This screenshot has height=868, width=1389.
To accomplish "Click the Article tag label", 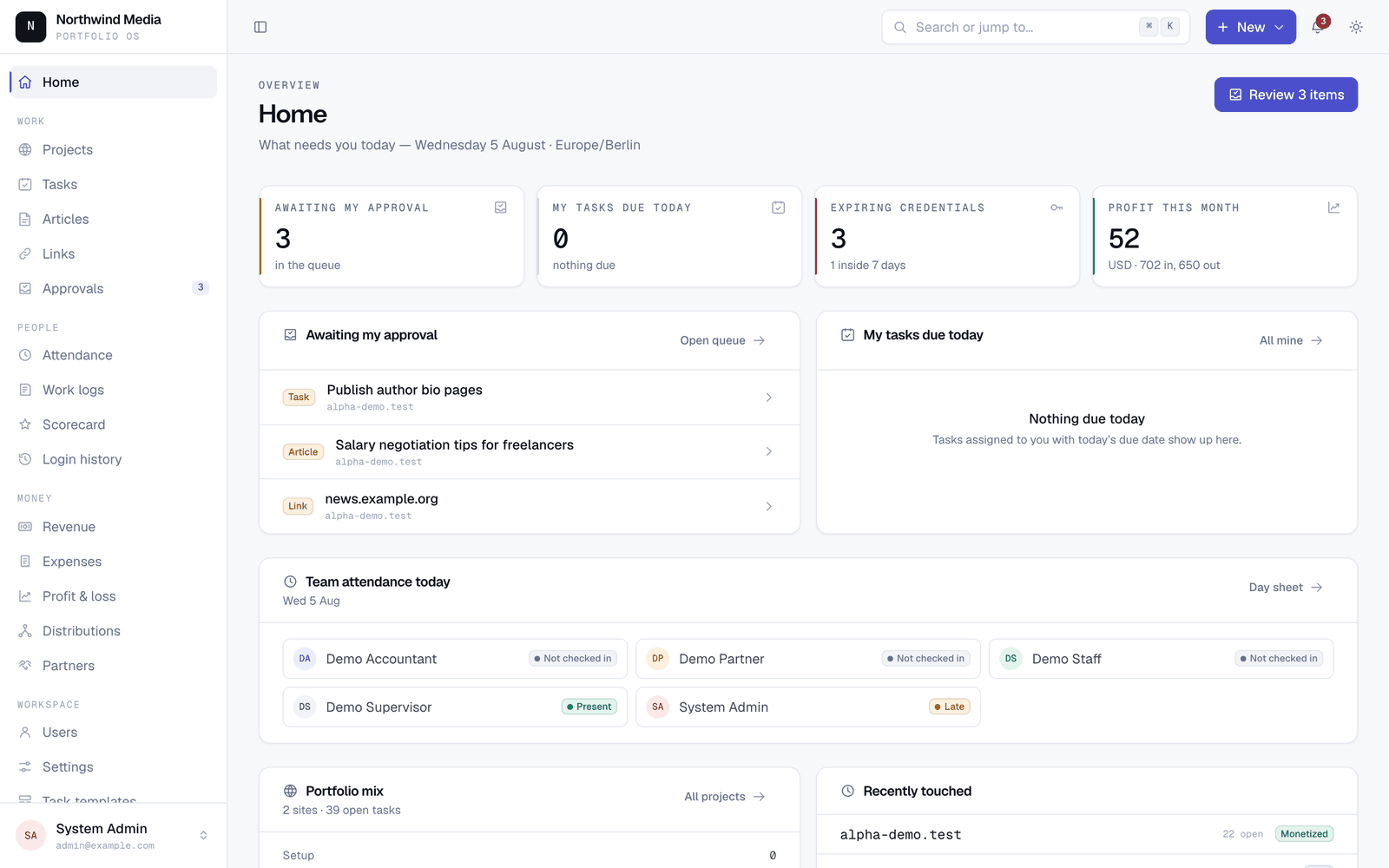I will click(x=303, y=452).
